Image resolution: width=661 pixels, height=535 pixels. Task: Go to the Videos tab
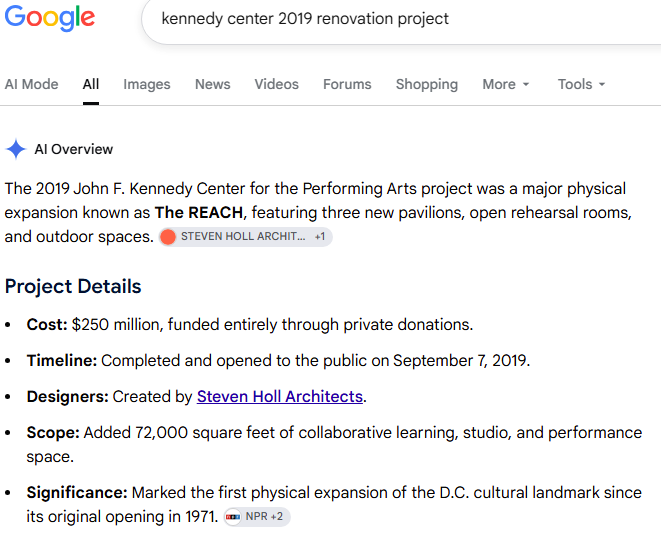tap(277, 84)
